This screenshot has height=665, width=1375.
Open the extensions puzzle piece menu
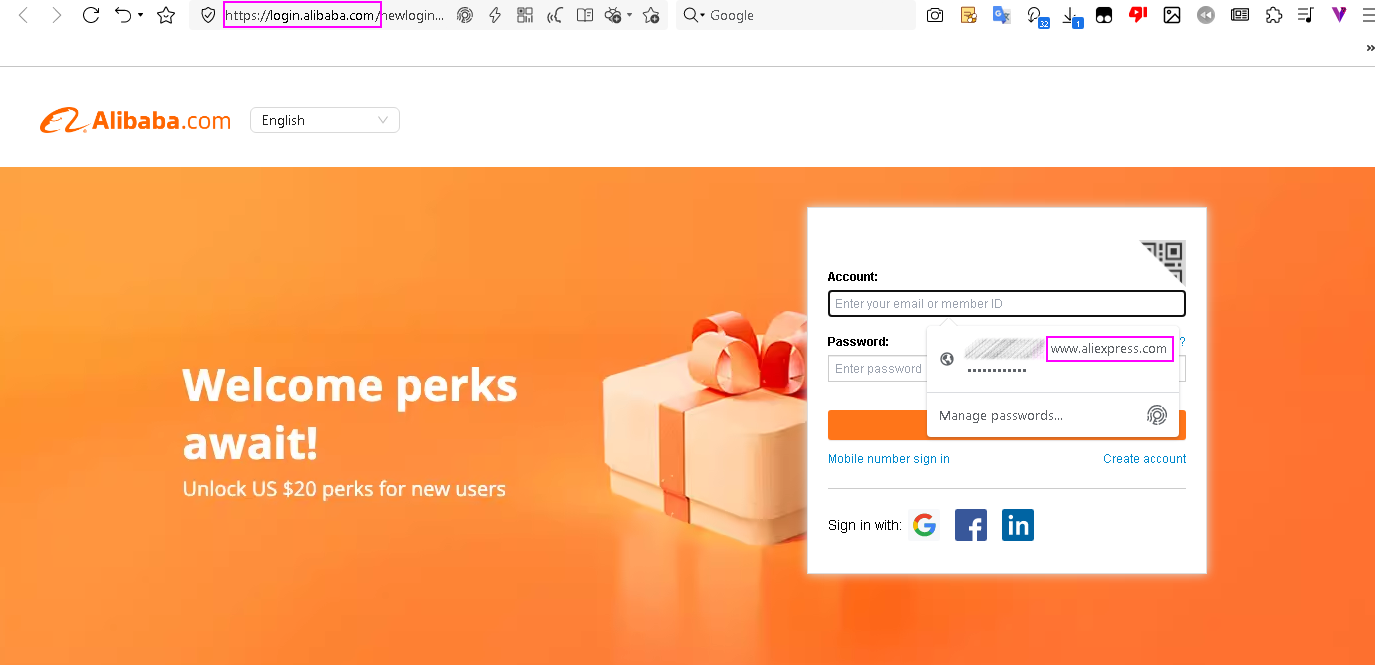tap(1274, 15)
